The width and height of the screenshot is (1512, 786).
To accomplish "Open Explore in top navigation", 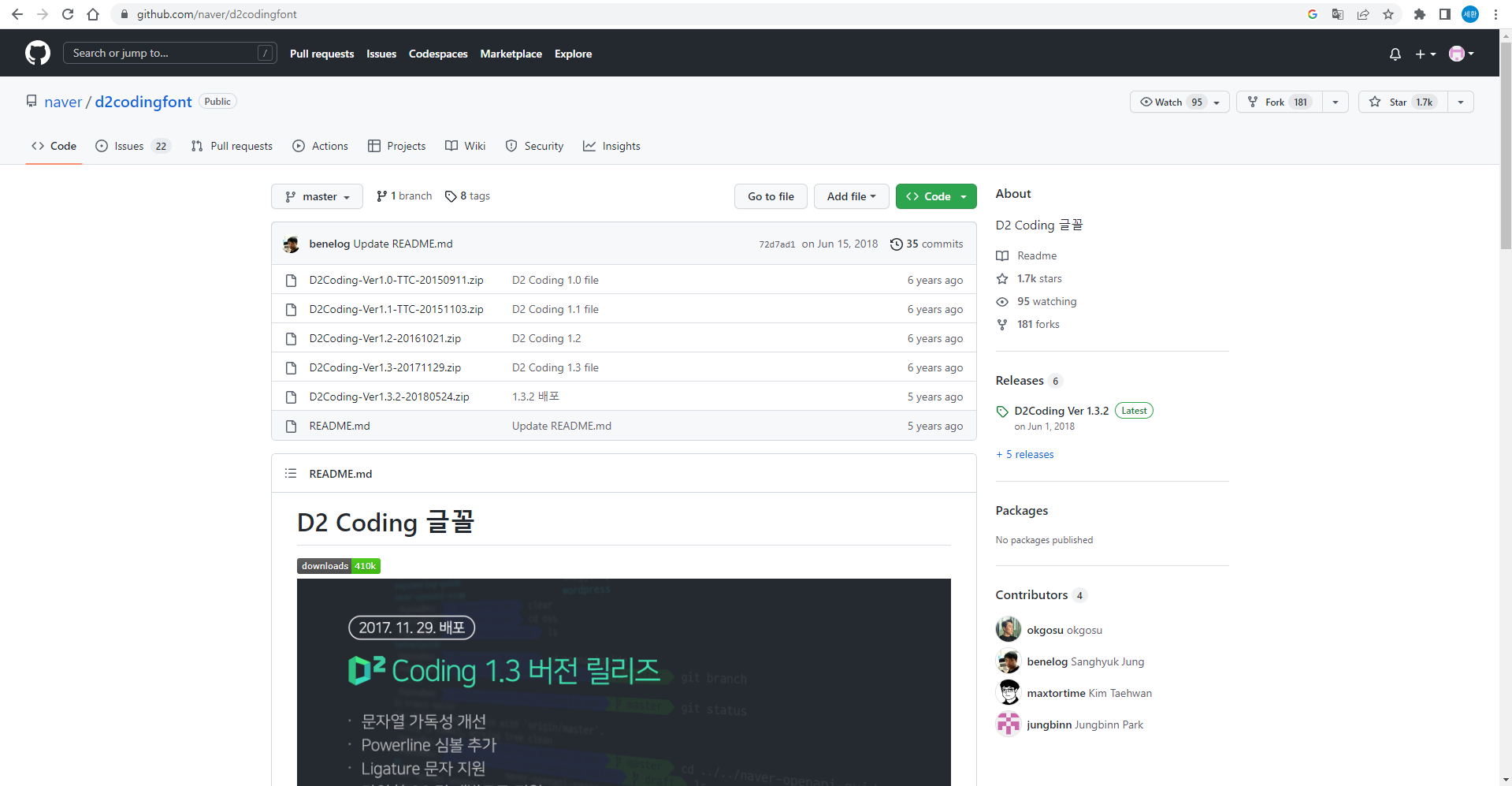I will click(x=573, y=54).
